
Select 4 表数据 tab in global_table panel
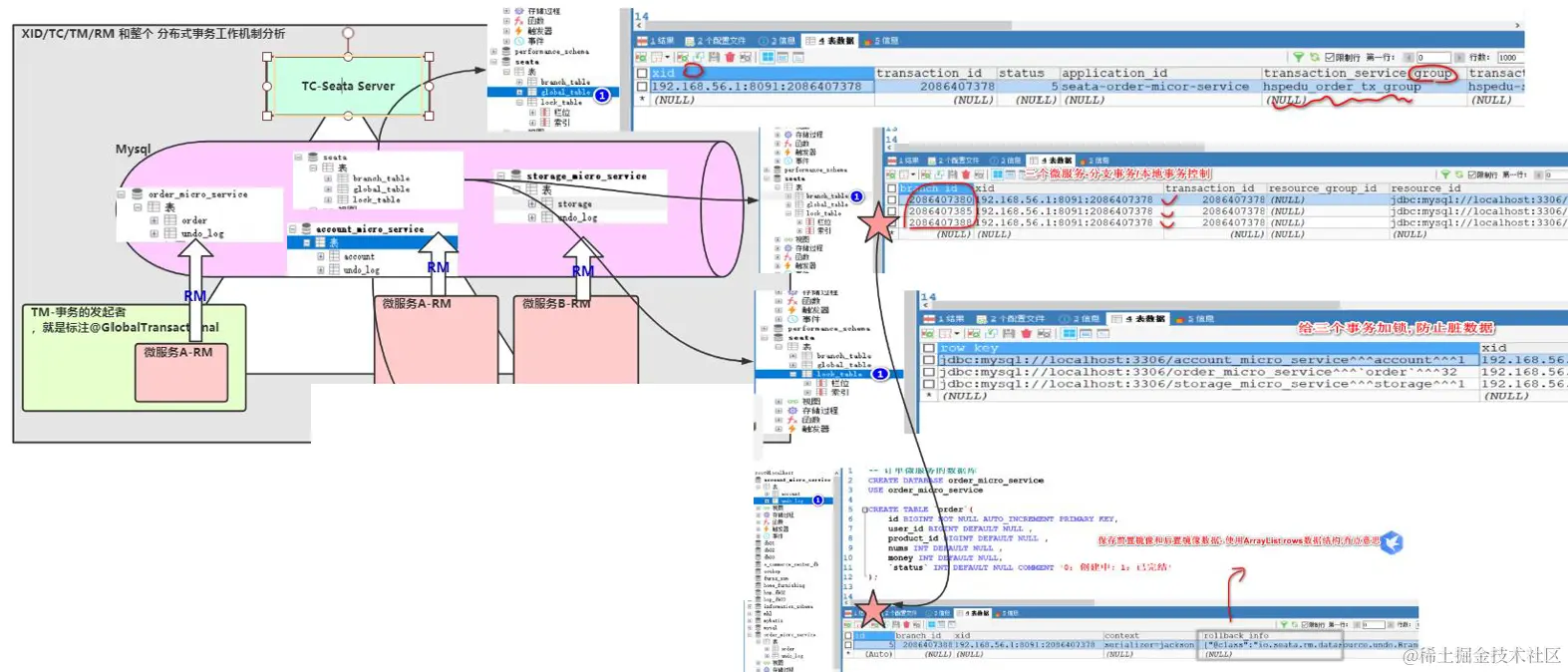point(829,41)
